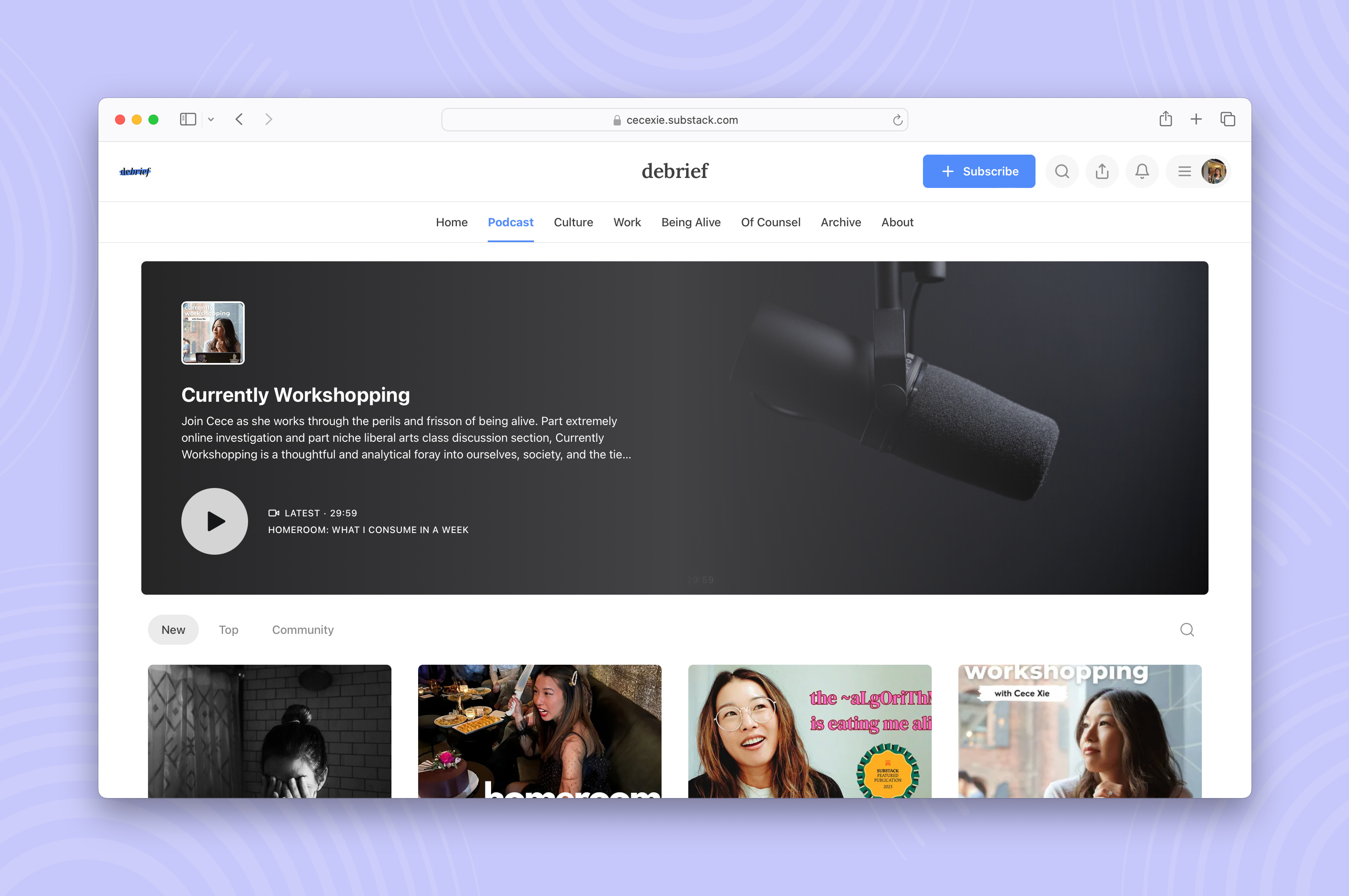
Task: Click the hamburger menu icon
Action: pos(1184,171)
